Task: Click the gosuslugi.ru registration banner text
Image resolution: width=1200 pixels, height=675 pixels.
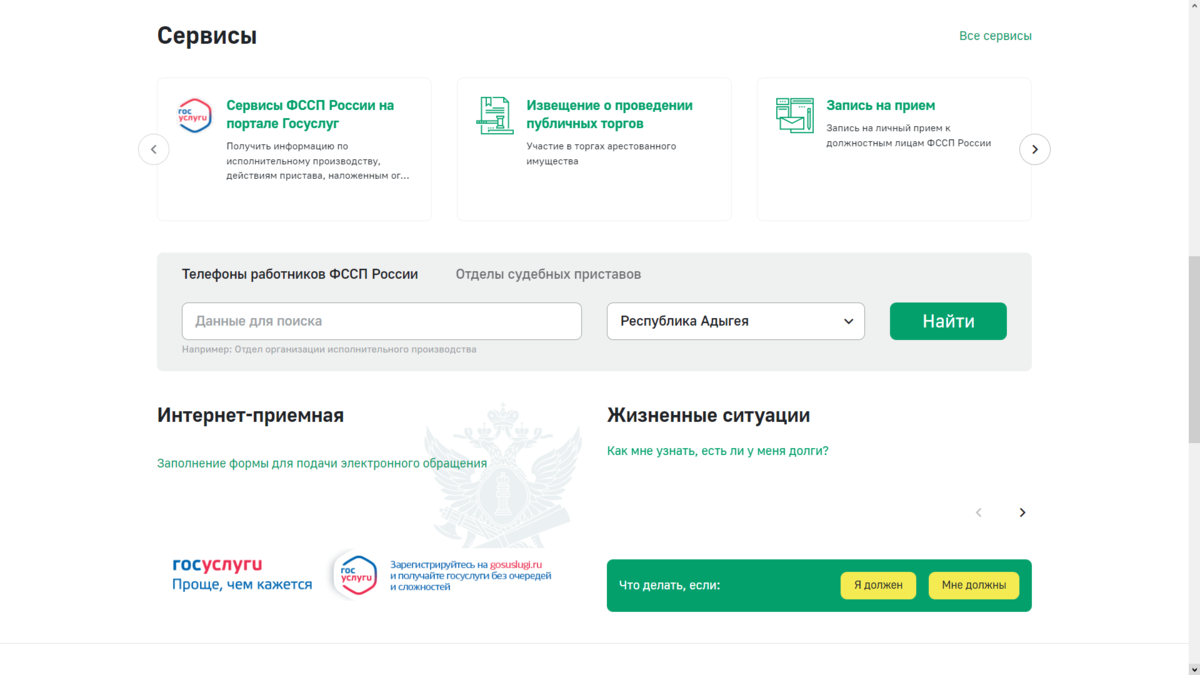Action: tap(470, 575)
